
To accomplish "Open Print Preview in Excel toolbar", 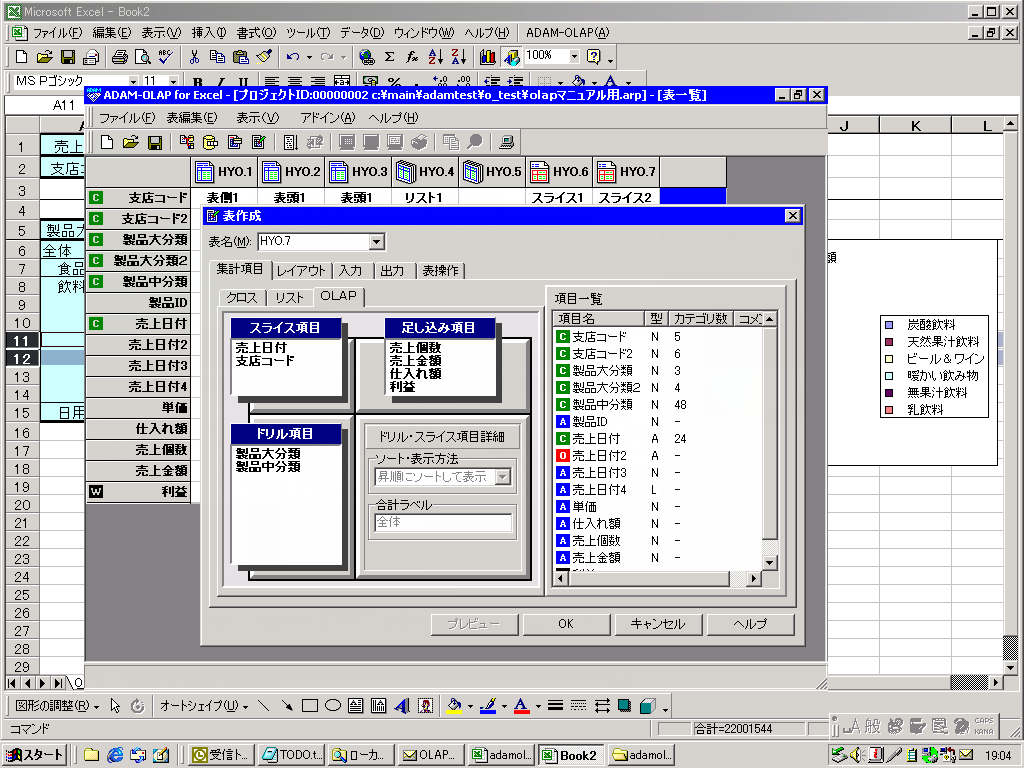I will 142,57.
